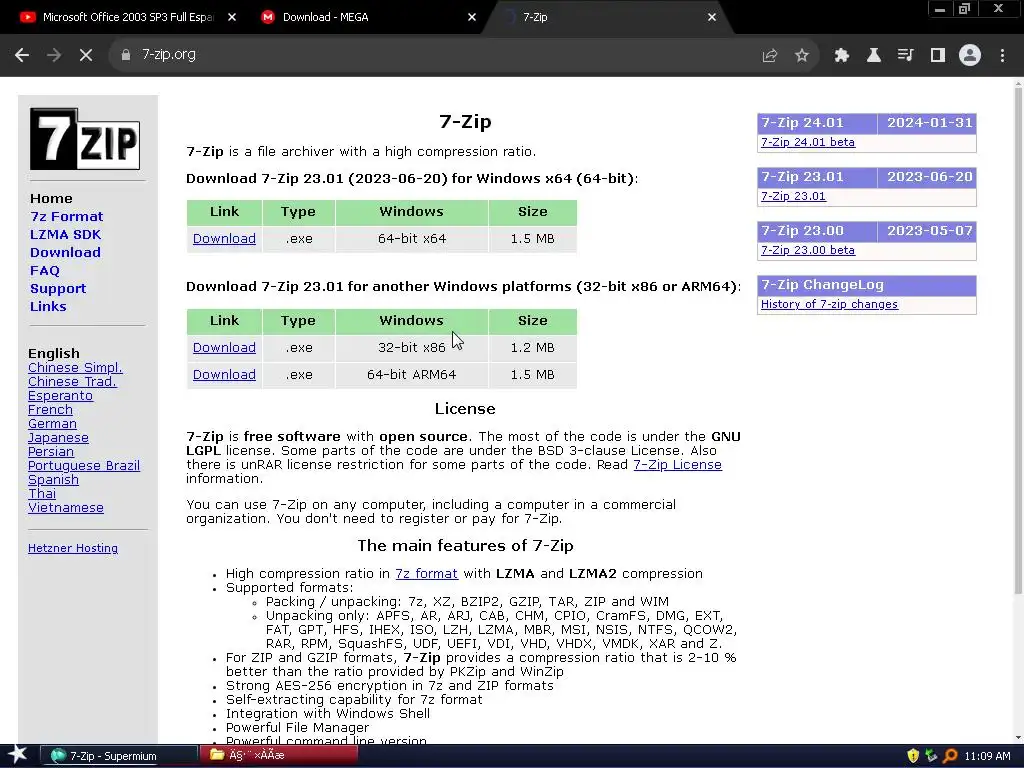The image size is (1024, 768).
Task: Click the 1.2 MB size cell
Action: click(532, 347)
